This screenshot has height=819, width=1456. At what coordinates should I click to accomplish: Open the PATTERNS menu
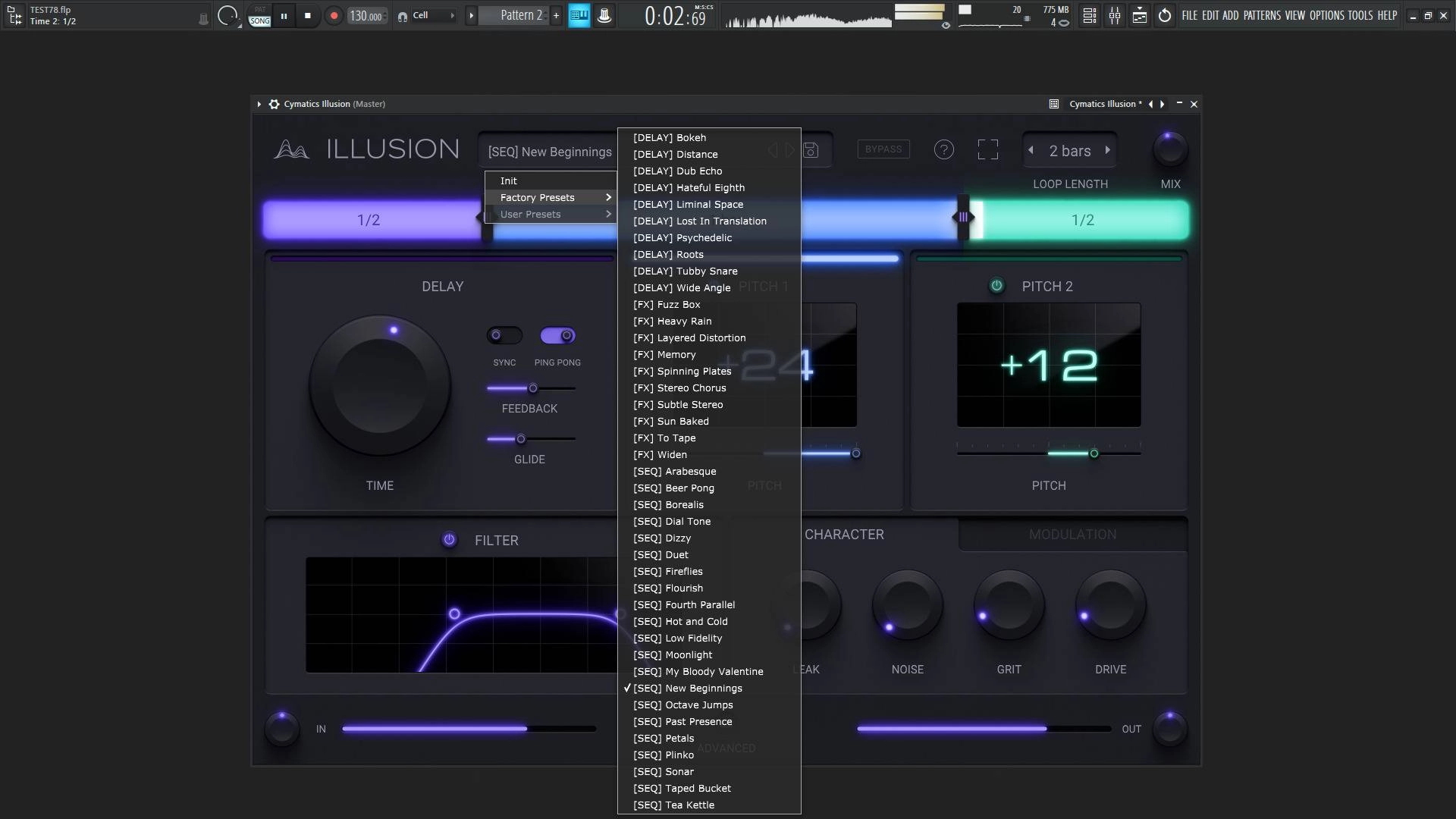click(x=1262, y=15)
